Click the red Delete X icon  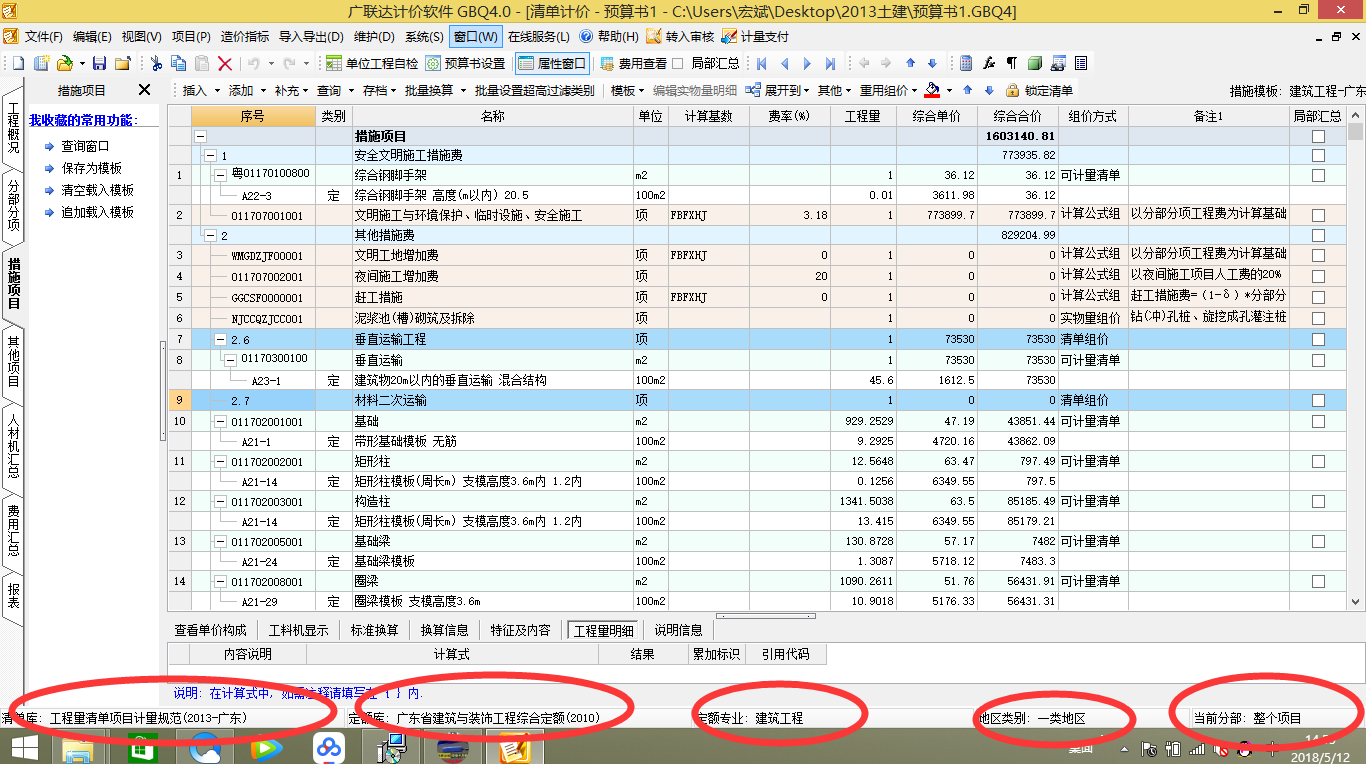pos(225,63)
